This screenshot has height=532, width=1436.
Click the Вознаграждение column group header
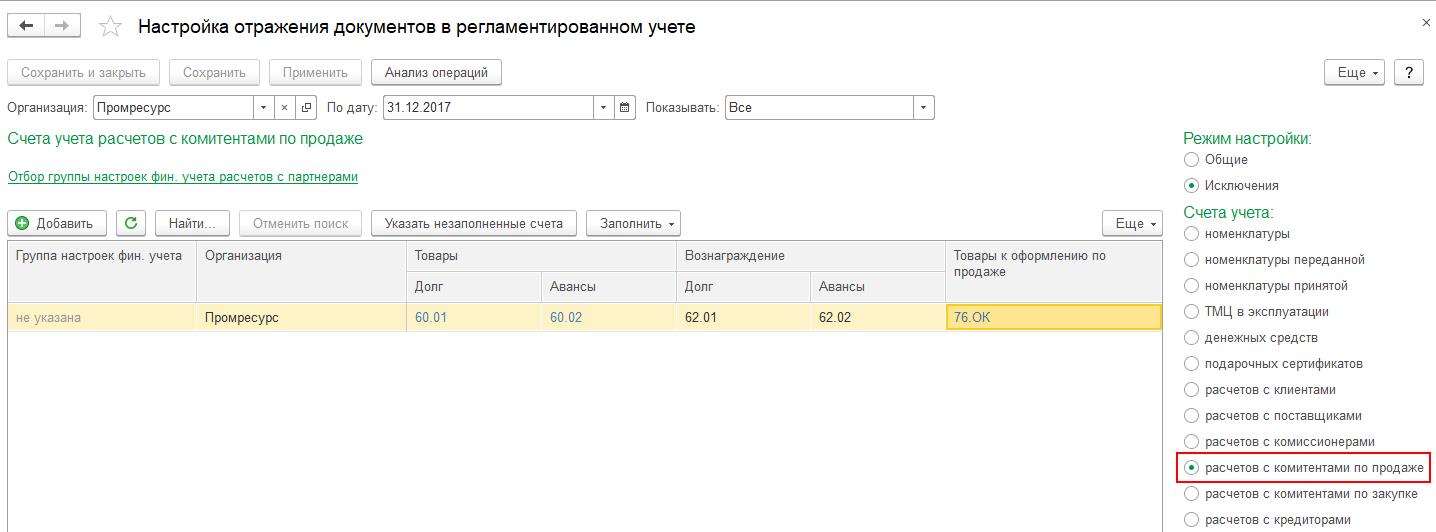[811, 256]
